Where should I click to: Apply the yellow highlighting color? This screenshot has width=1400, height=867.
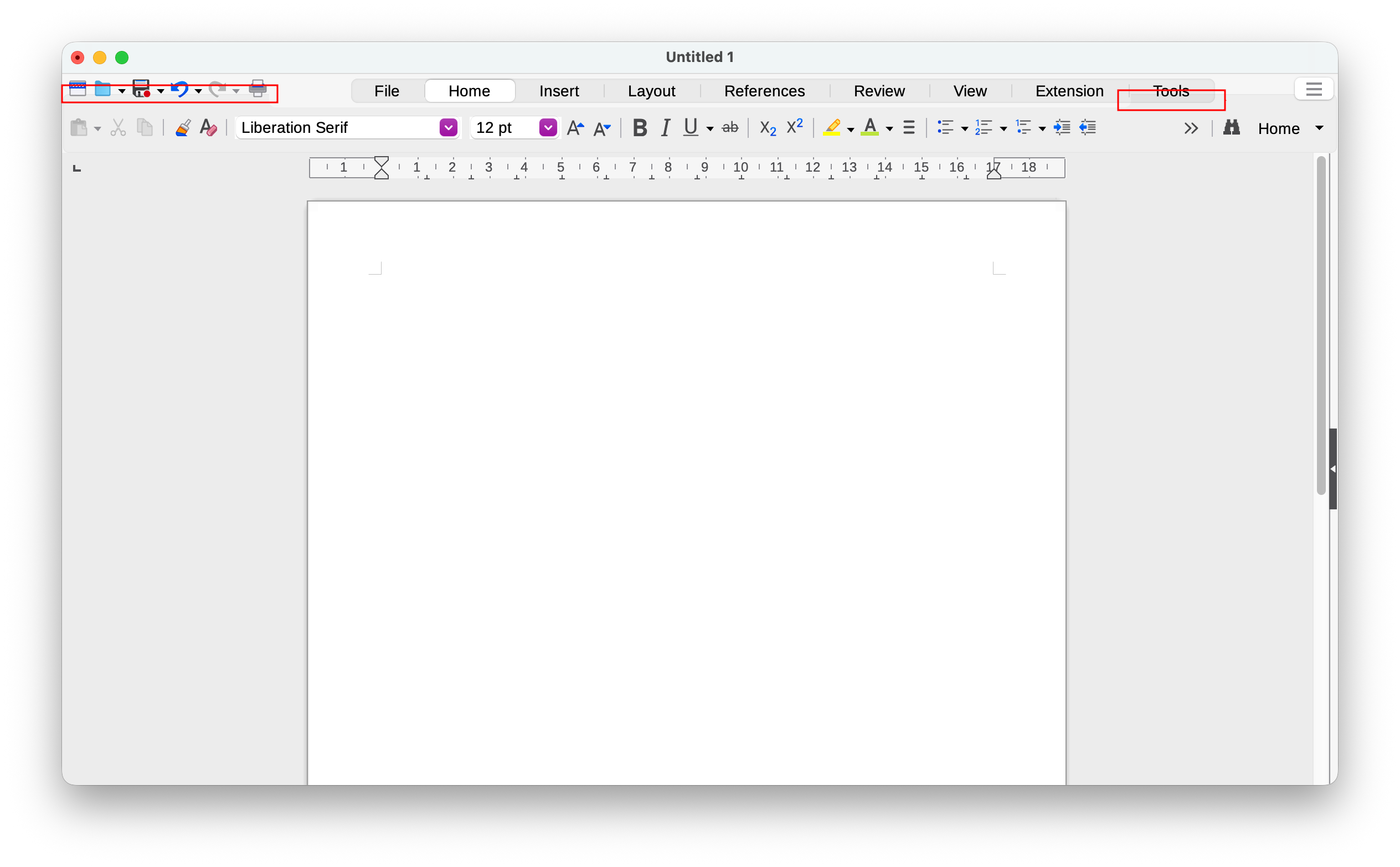pyautogui.click(x=832, y=127)
